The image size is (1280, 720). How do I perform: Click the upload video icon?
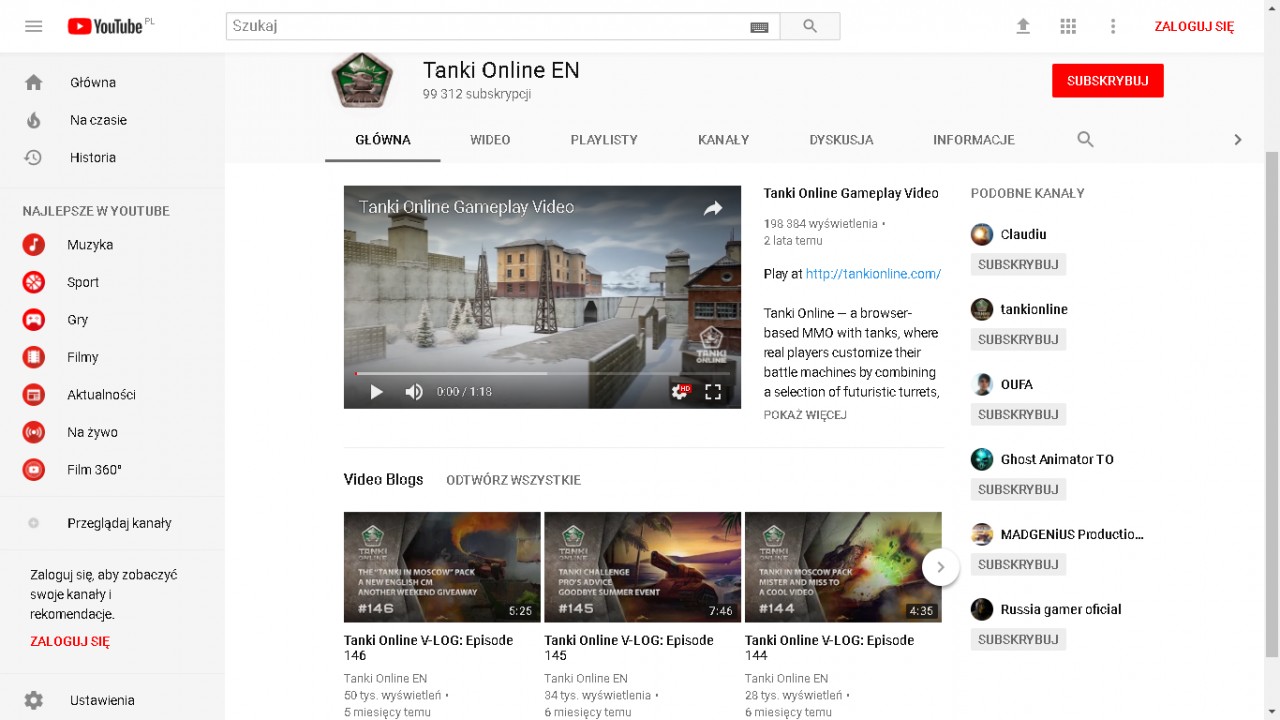click(x=1023, y=26)
